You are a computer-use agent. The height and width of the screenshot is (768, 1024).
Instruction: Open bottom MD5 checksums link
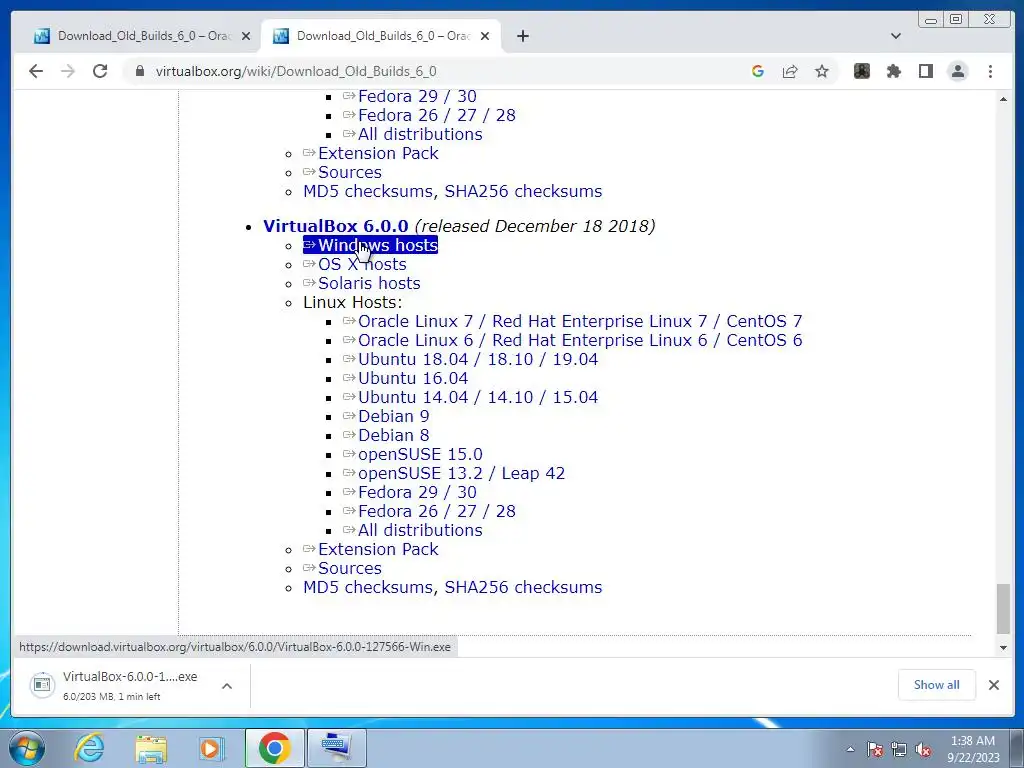(x=368, y=586)
